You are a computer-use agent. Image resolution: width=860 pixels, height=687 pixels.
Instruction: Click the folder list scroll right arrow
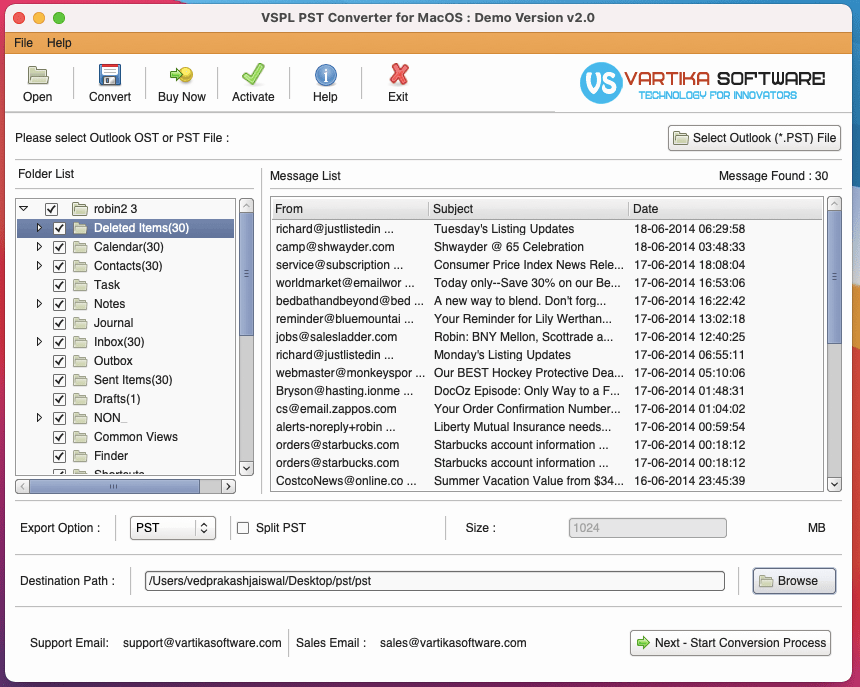point(229,486)
